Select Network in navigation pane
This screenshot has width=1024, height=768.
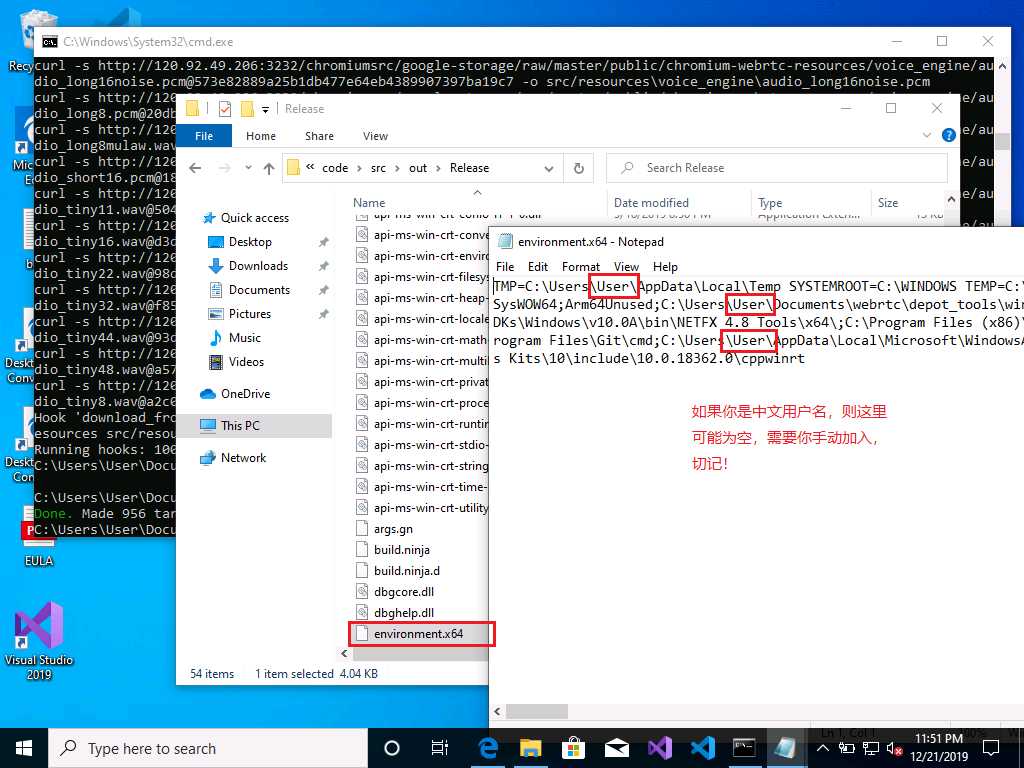(243, 458)
